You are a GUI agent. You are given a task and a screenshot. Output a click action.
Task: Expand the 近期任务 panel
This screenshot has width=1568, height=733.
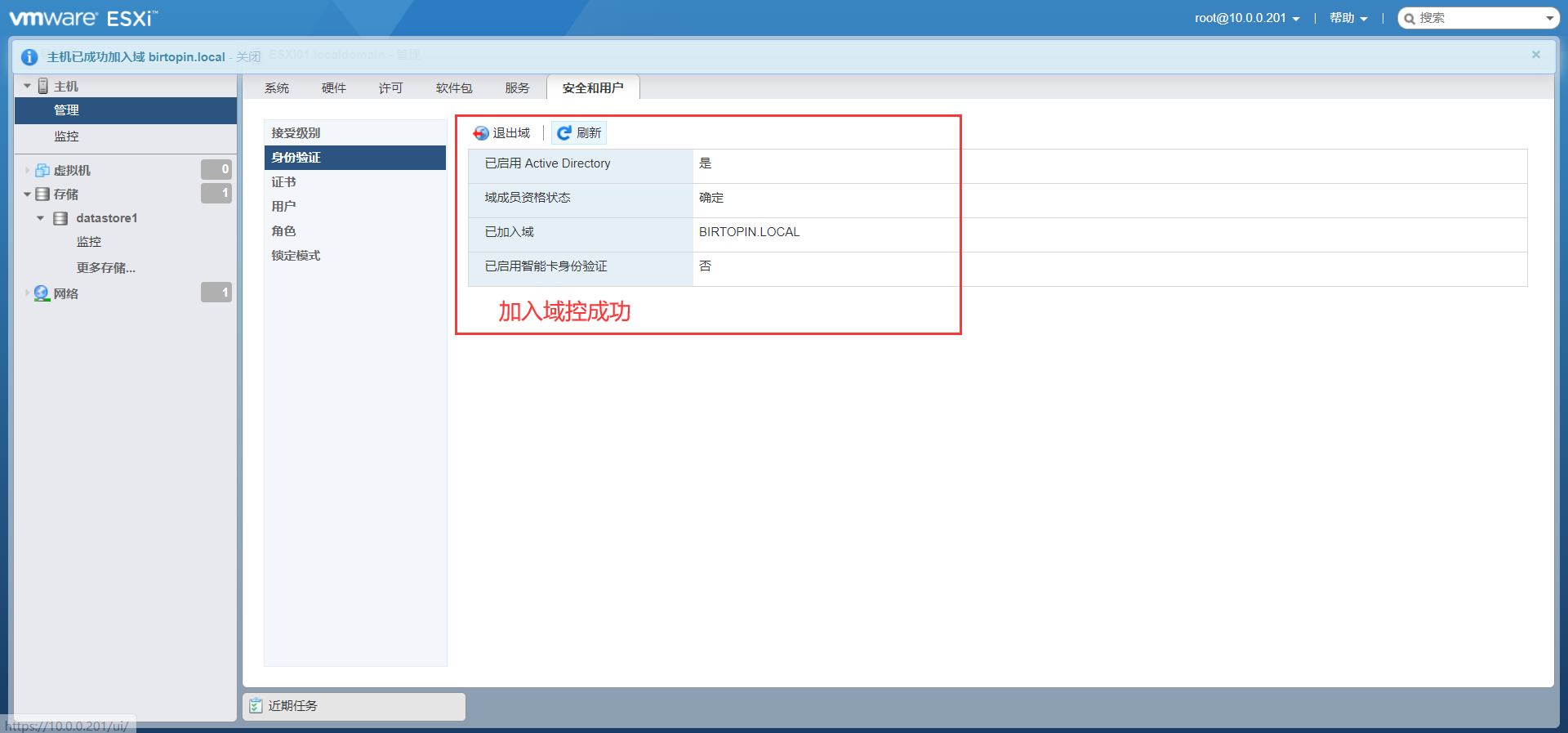tap(354, 706)
